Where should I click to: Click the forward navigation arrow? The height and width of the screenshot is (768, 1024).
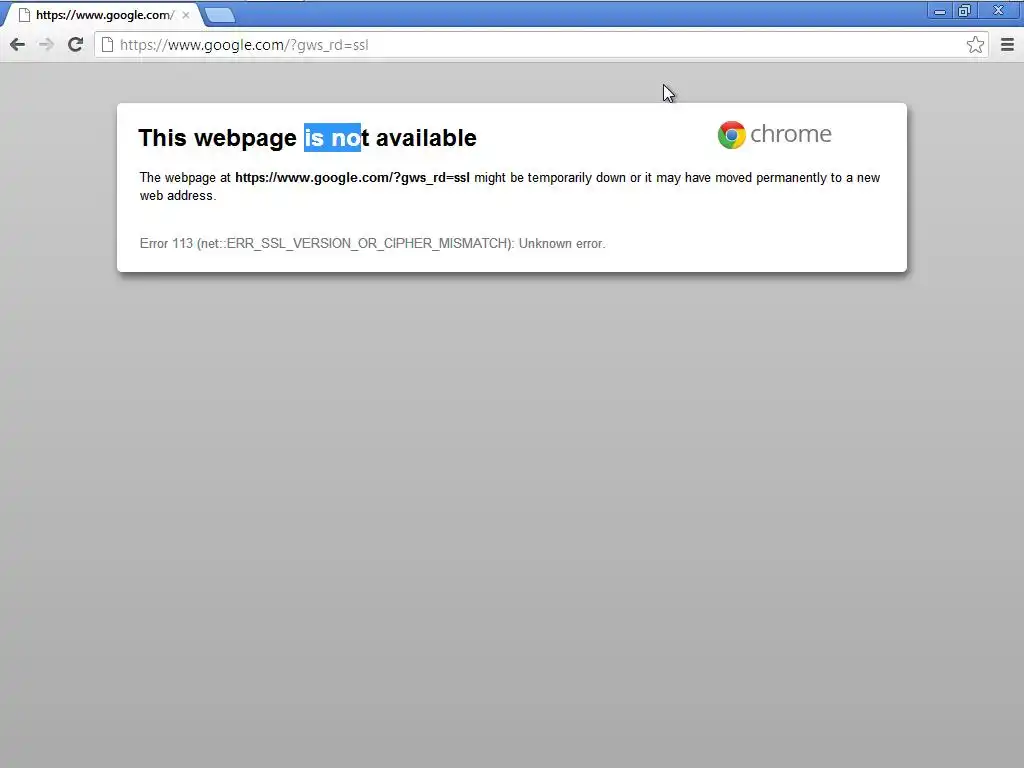(x=46, y=44)
